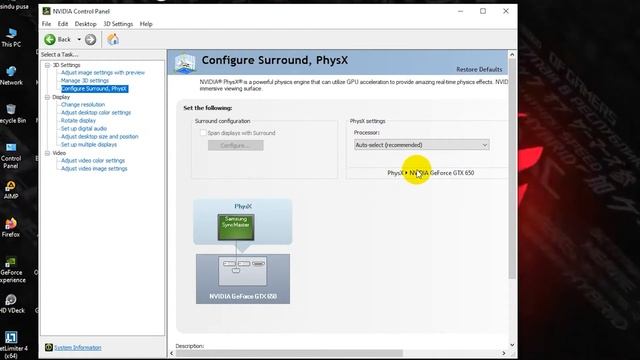Select Adjust video color settings
Screen dimensions: 640x360
pos(93,161)
